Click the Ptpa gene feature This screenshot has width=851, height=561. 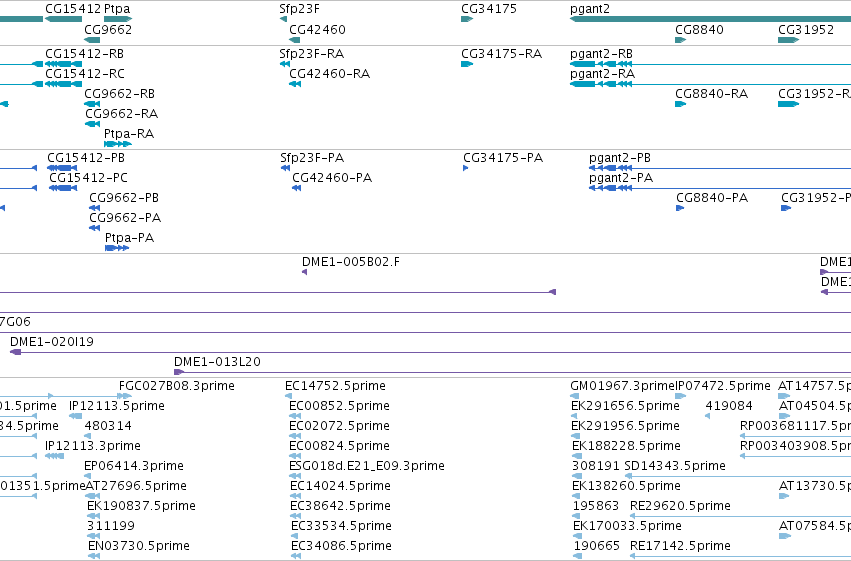pos(118,19)
